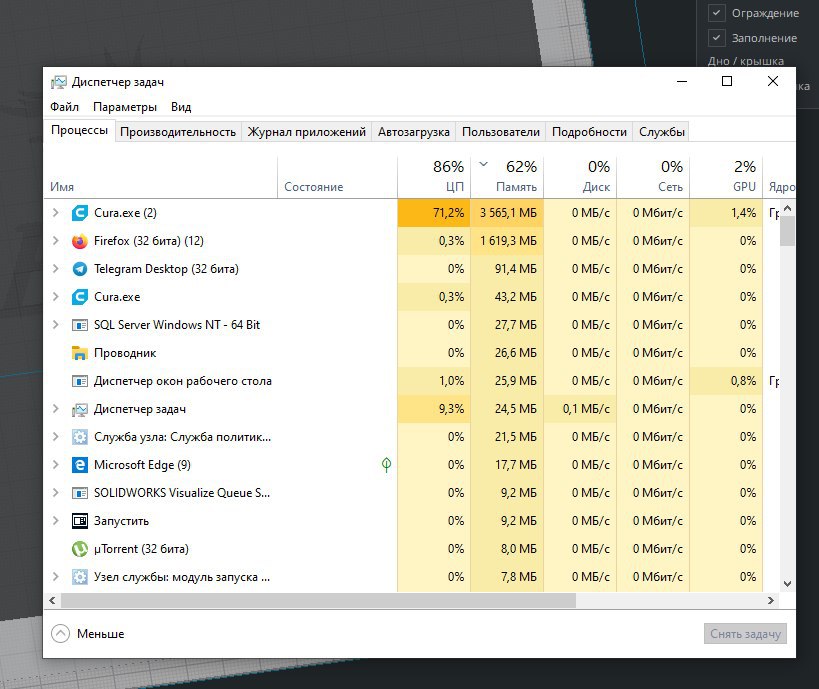The width and height of the screenshot is (819, 689).
Task: Click the scroll left arrow
Action: [x=52, y=601]
